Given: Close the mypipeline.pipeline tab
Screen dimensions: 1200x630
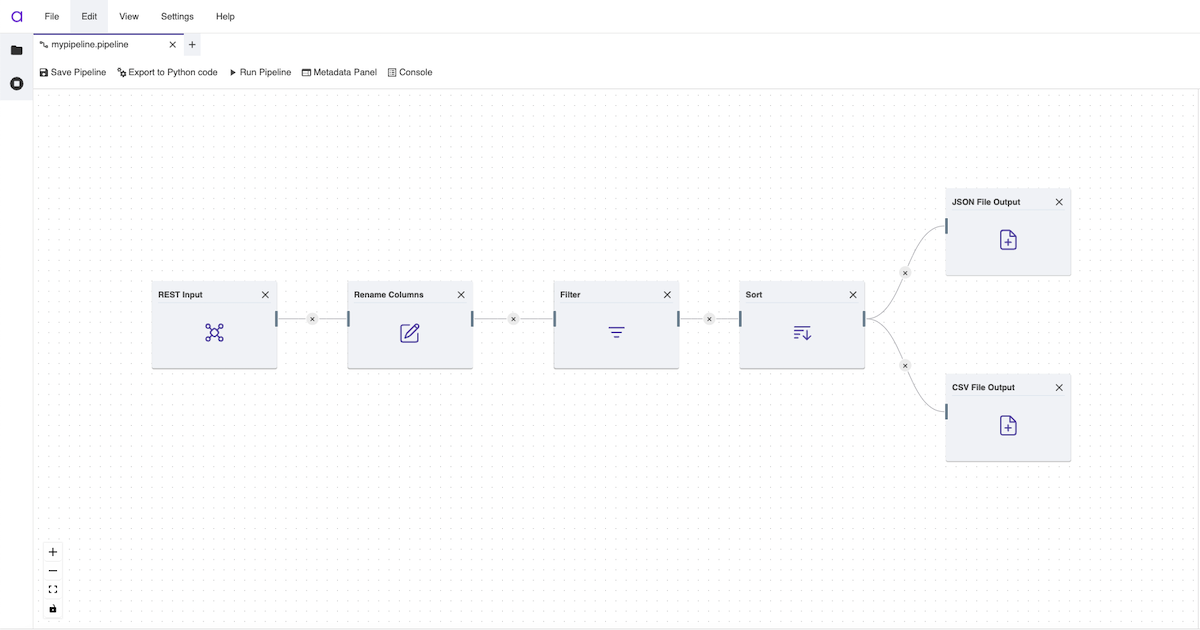Looking at the screenshot, I should pyautogui.click(x=172, y=45).
